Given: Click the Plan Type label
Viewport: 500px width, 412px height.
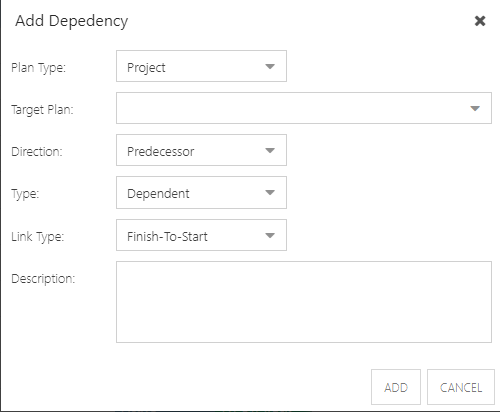Looking at the screenshot, I should [38, 68].
